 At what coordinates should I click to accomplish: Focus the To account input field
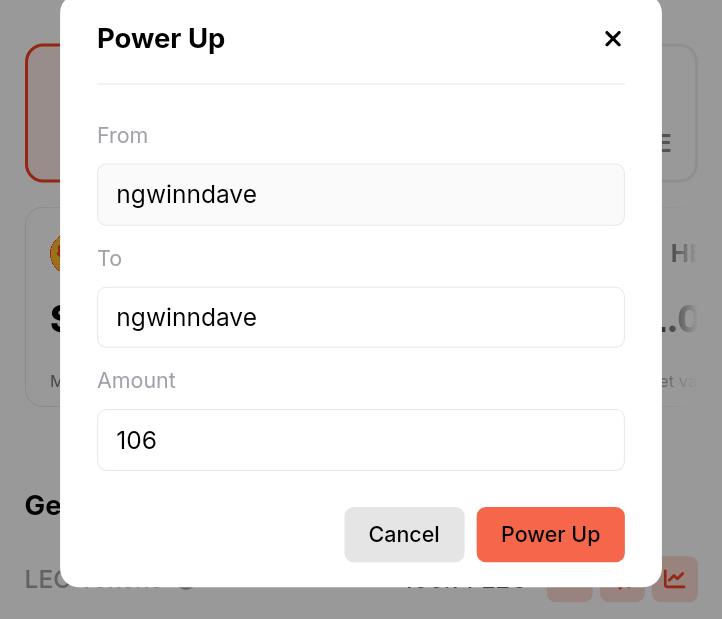point(361,317)
